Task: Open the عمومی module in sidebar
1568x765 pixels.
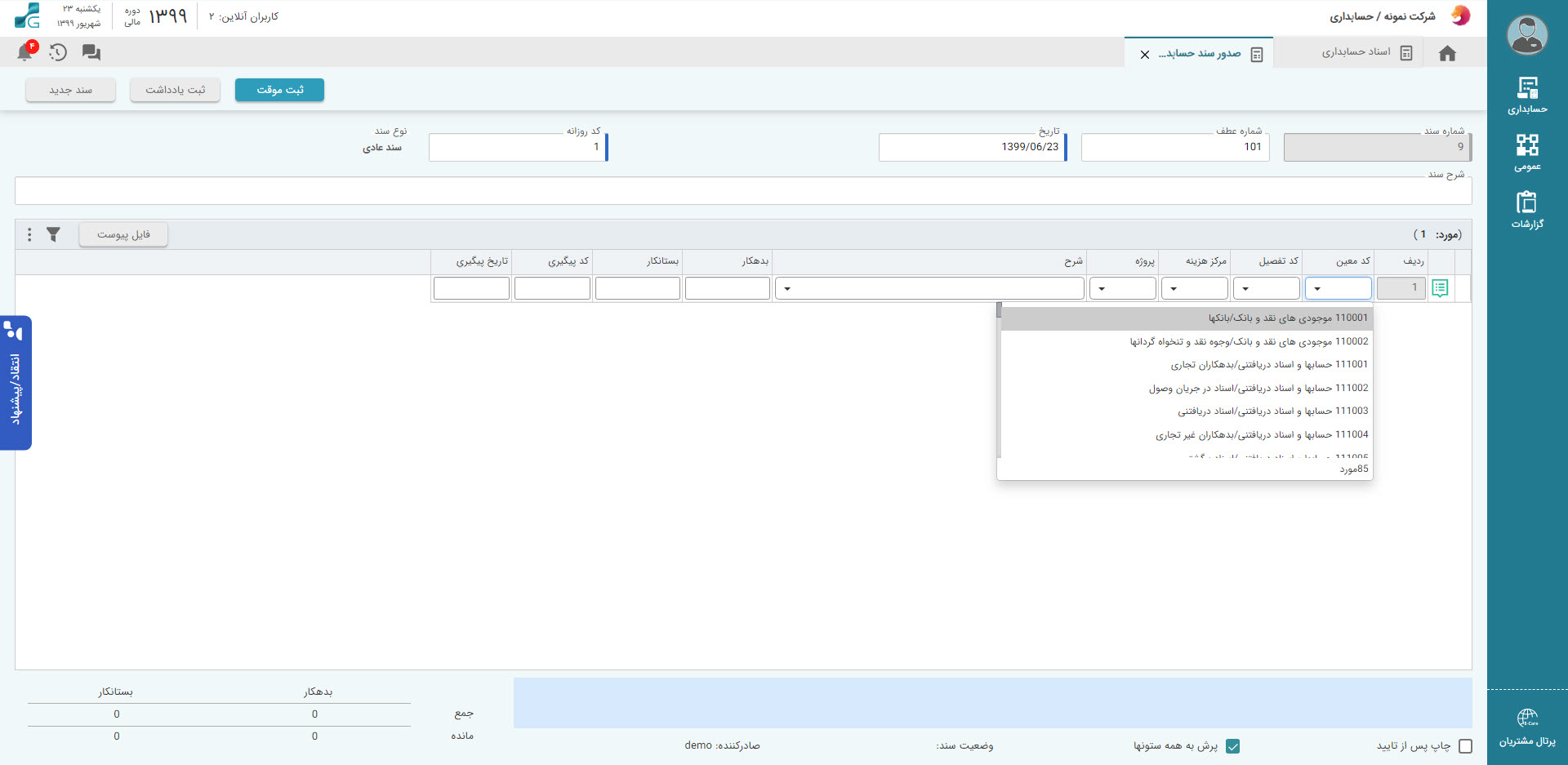Action: pyautogui.click(x=1527, y=153)
